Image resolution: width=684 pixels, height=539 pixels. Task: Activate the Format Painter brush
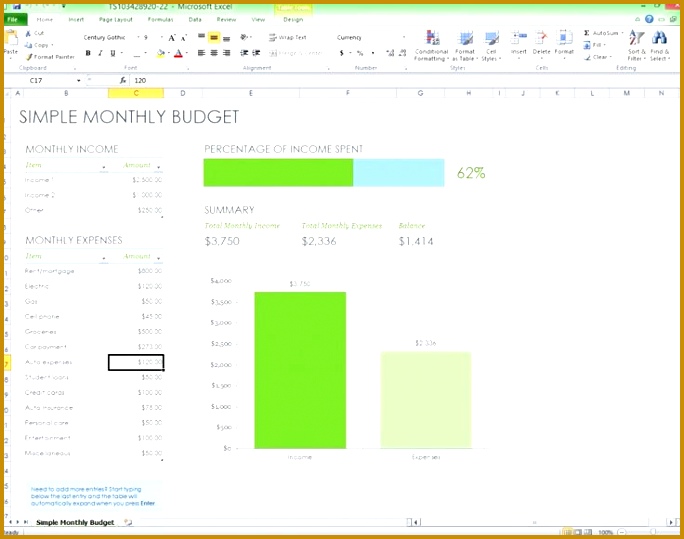tap(29, 57)
